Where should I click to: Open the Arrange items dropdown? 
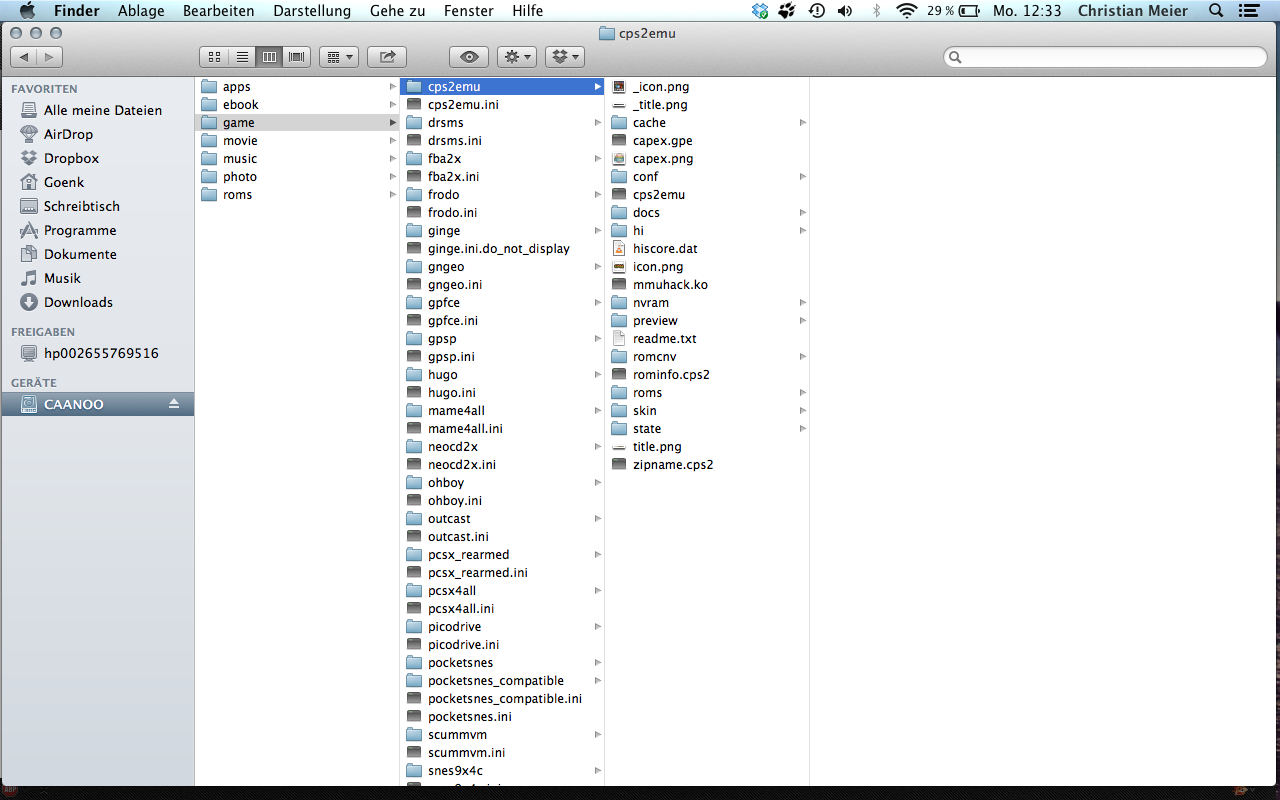(339, 57)
